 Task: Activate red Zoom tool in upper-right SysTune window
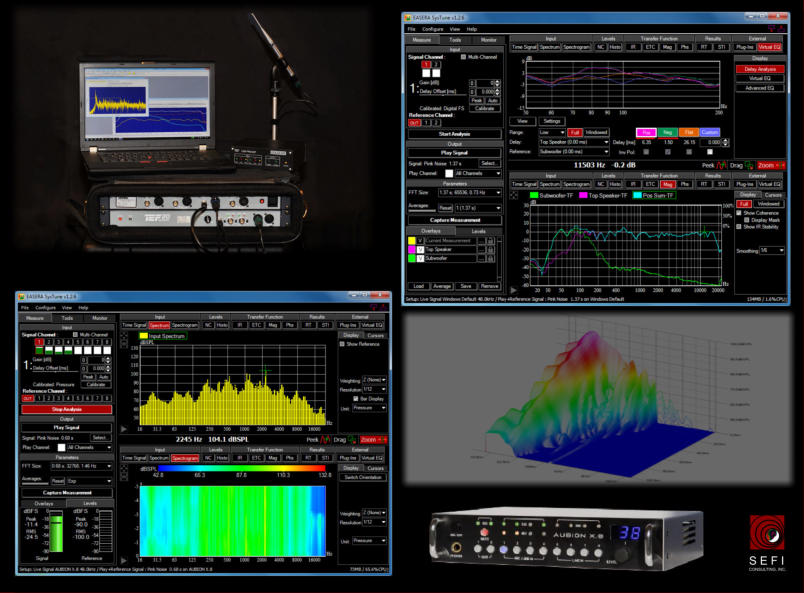[x=771, y=165]
